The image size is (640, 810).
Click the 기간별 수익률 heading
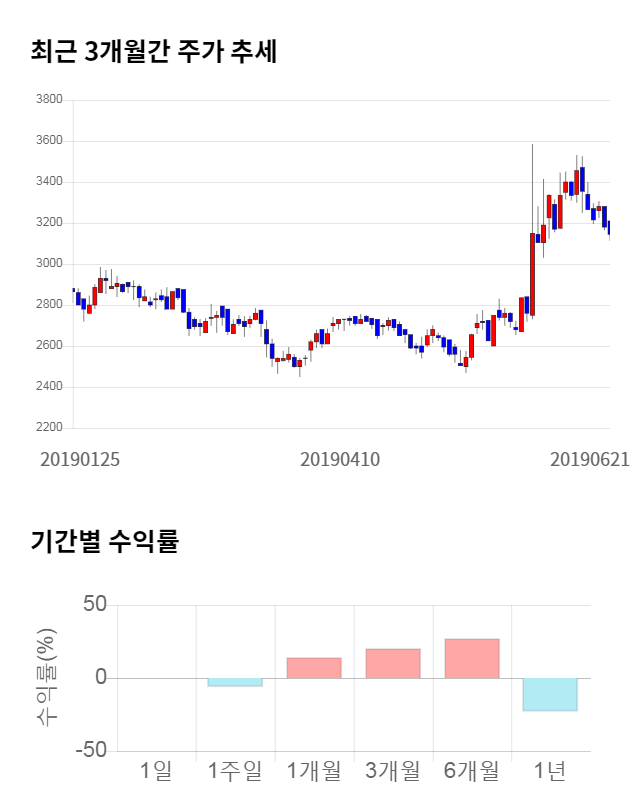click(104, 542)
